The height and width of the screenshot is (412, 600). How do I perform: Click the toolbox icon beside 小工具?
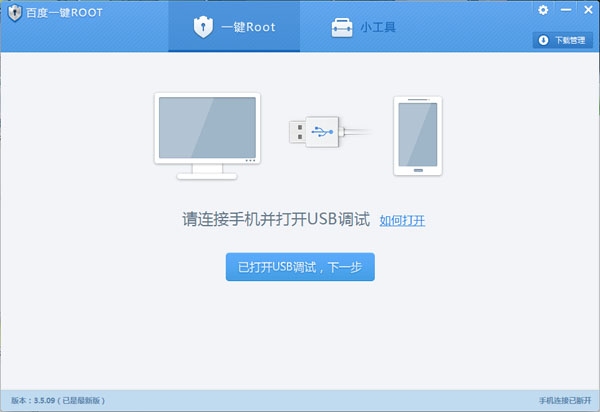(x=341, y=27)
